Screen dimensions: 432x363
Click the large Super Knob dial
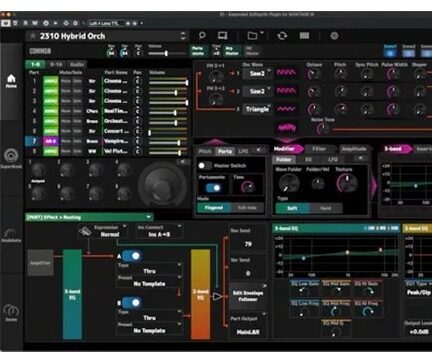point(163,184)
